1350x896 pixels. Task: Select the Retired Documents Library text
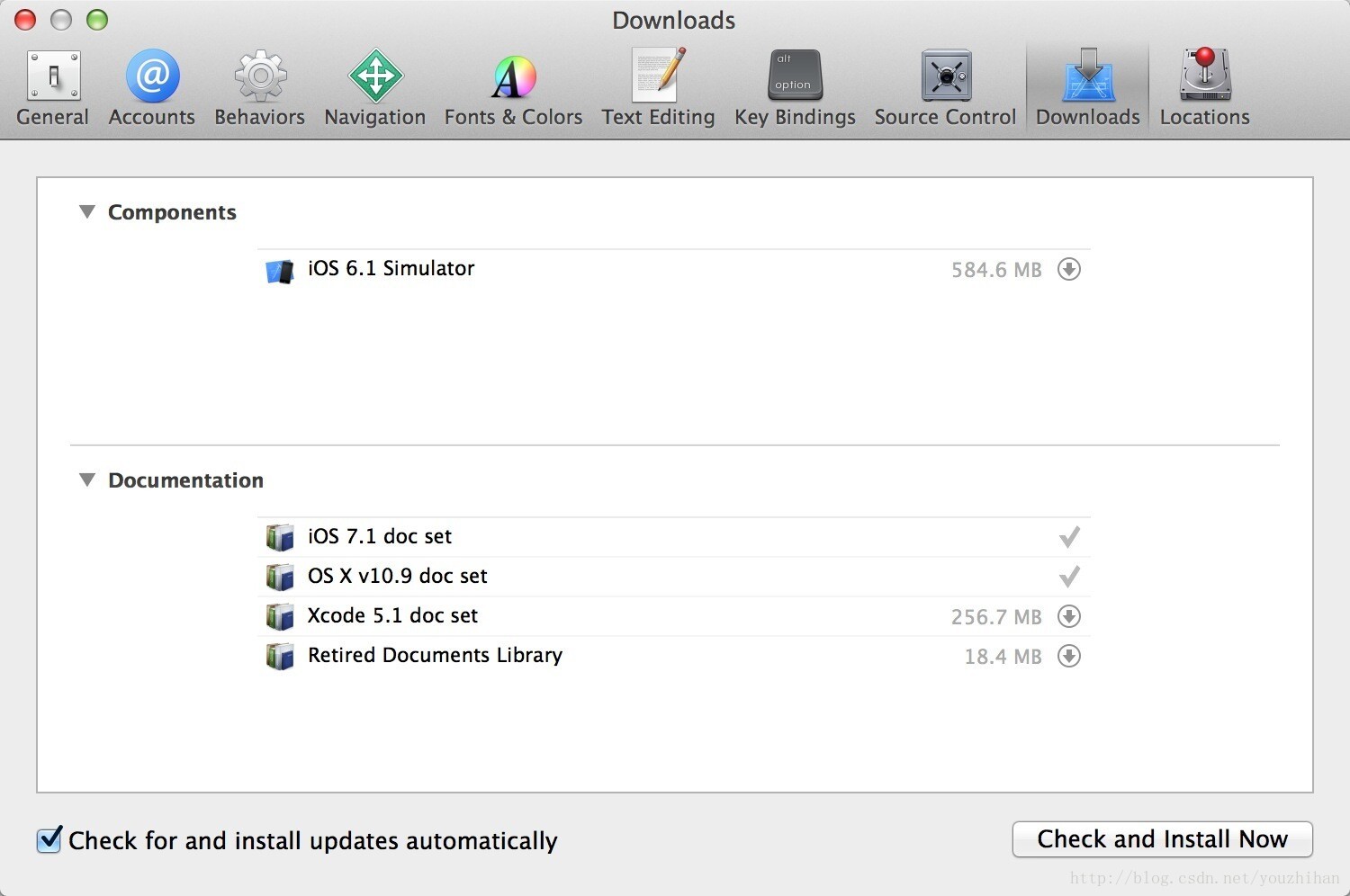pos(435,655)
